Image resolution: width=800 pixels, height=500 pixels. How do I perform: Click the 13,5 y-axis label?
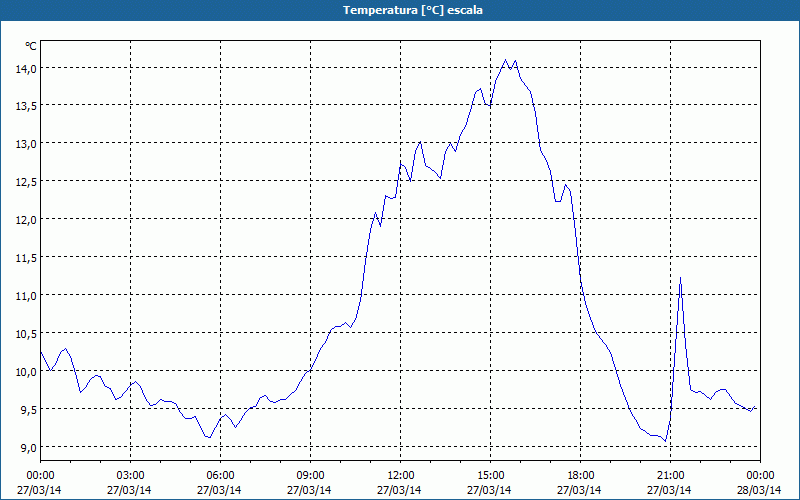coord(26,106)
